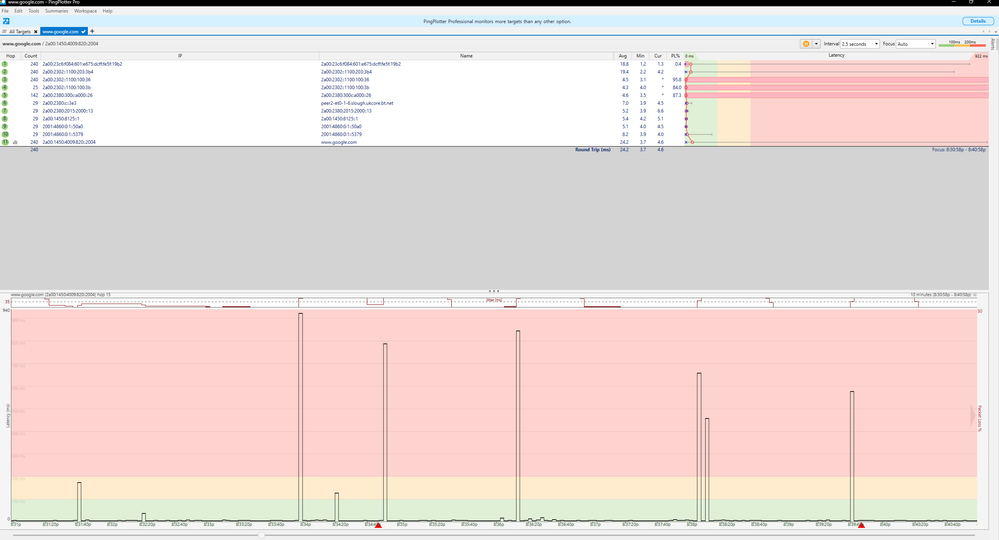Click the PingPlotter logo icon
Image resolution: width=999 pixels, height=540 pixels.
pos(6,21)
